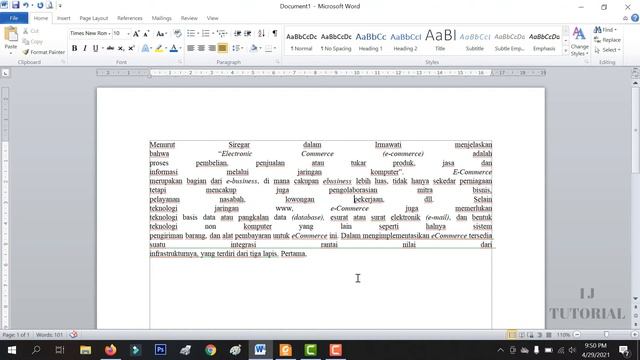Click the Paste clipboard icon
Screen dimensions: 640x360
[x=11, y=34]
